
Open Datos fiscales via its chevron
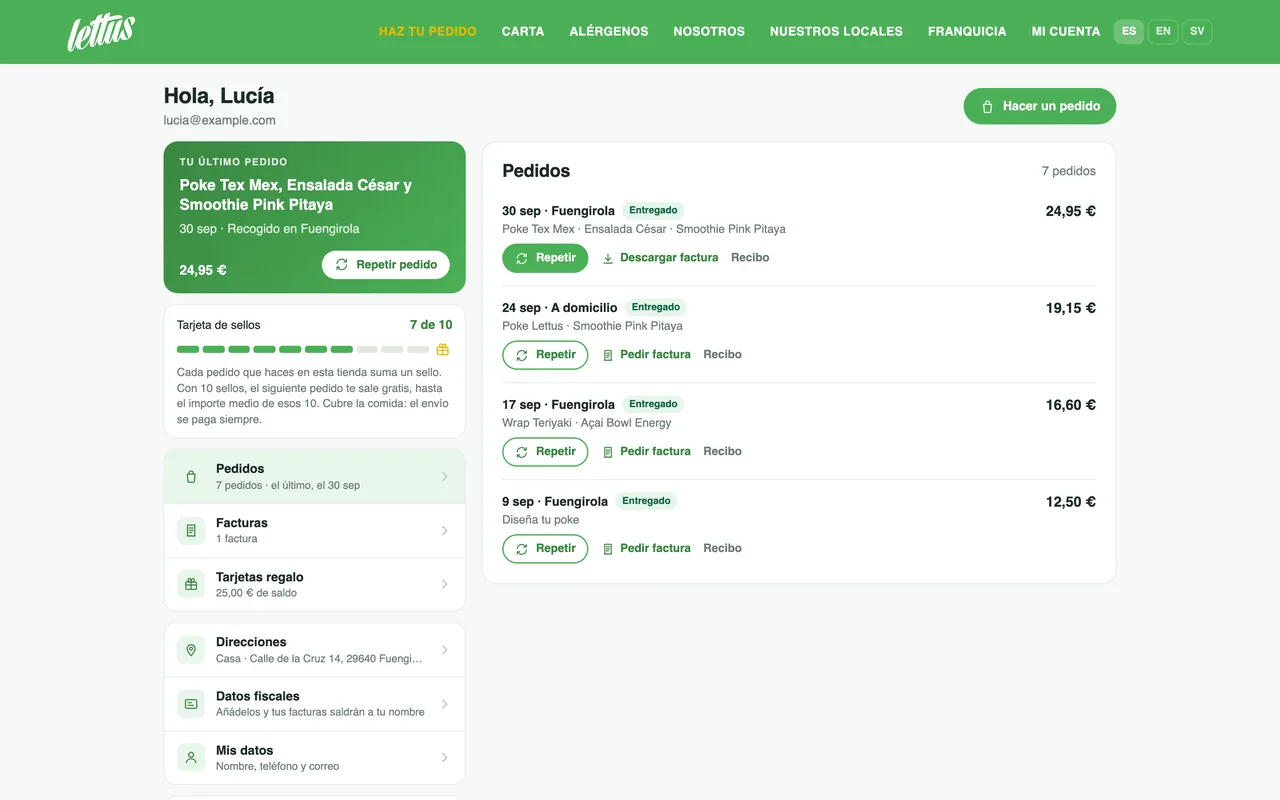pos(445,704)
